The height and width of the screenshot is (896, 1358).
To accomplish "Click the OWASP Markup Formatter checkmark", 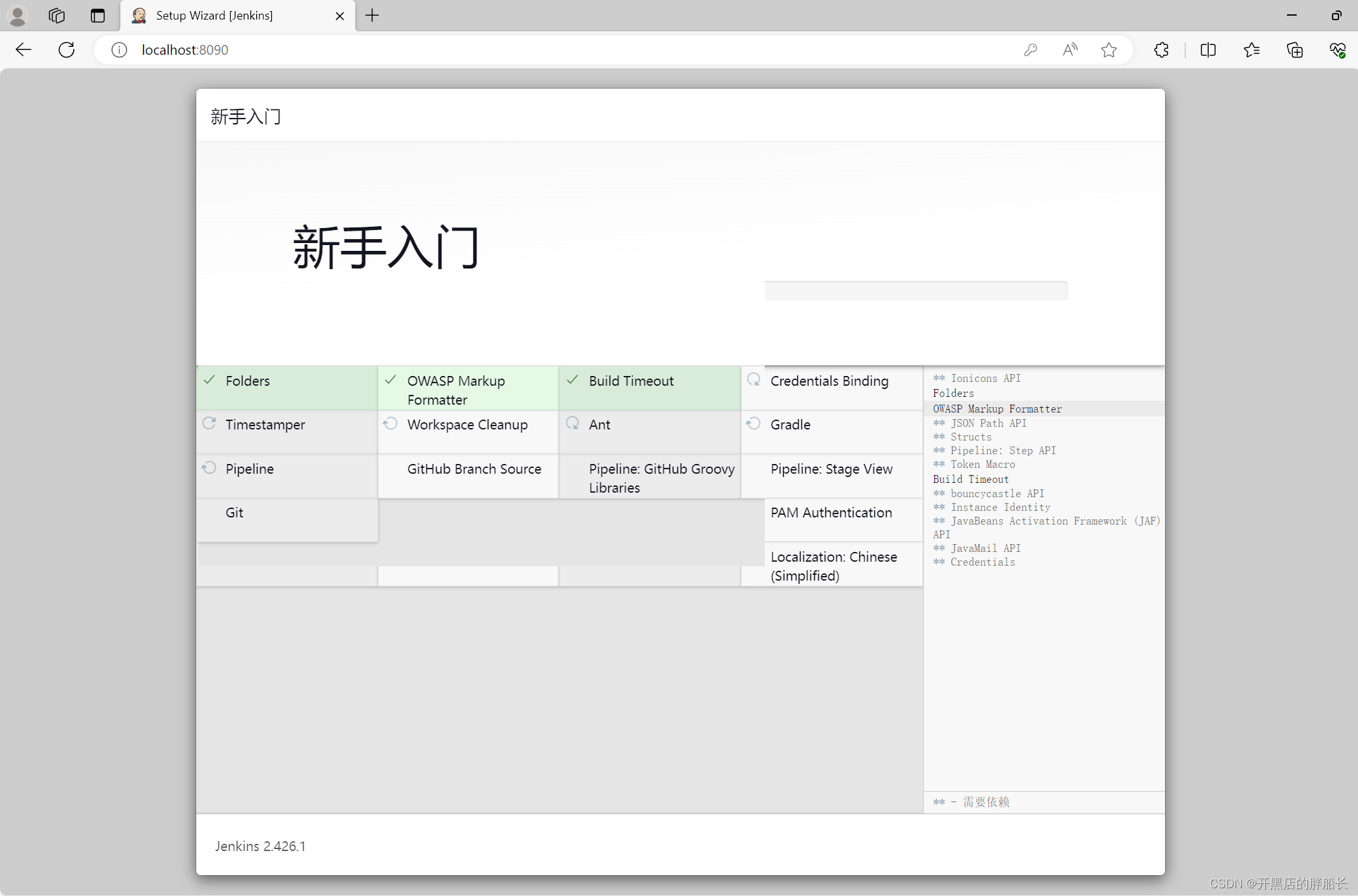I will click(x=391, y=380).
